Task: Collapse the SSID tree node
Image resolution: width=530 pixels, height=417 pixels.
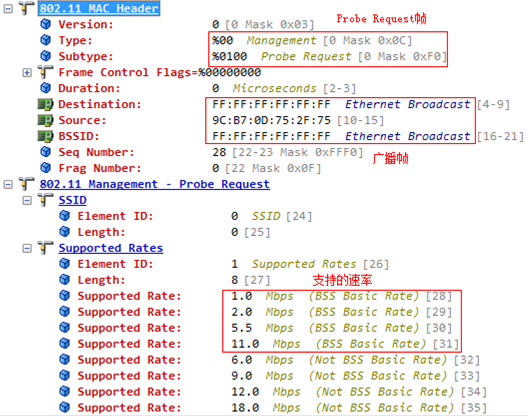Action: pos(27,200)
